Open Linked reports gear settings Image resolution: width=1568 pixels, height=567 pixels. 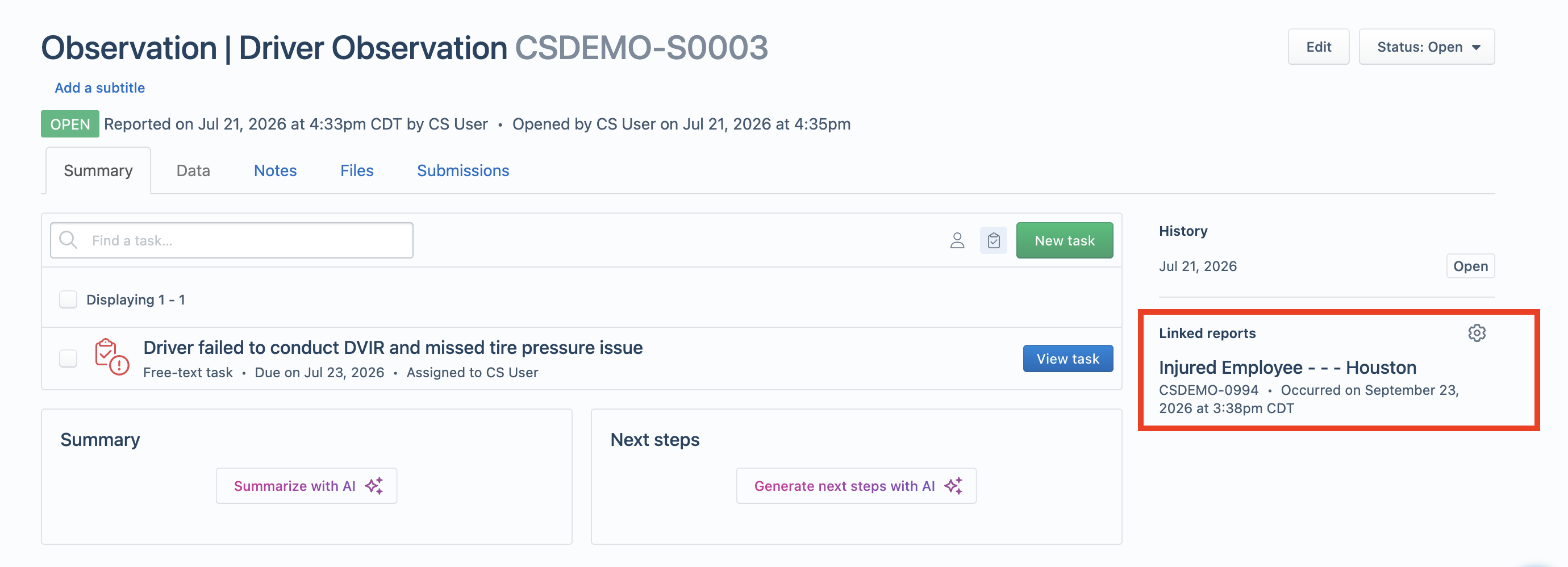[1477, 333]
